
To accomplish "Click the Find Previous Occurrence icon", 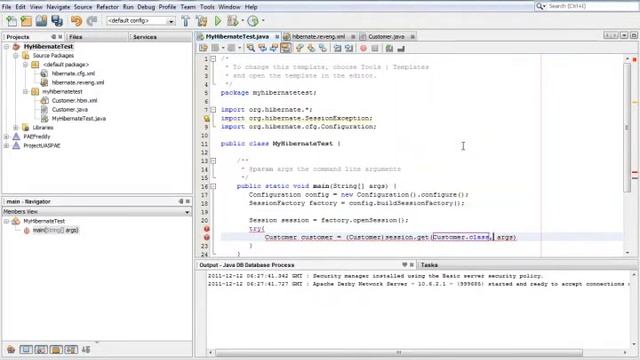I will click(x=262, y=48).
